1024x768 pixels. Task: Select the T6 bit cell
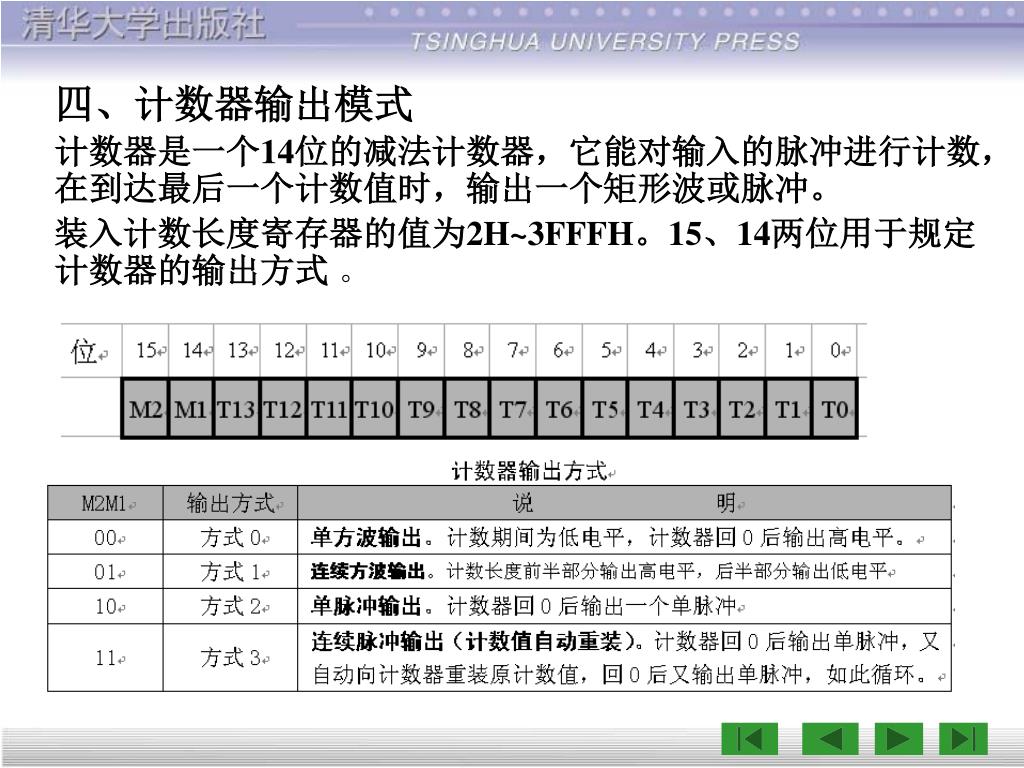[560, 409]
